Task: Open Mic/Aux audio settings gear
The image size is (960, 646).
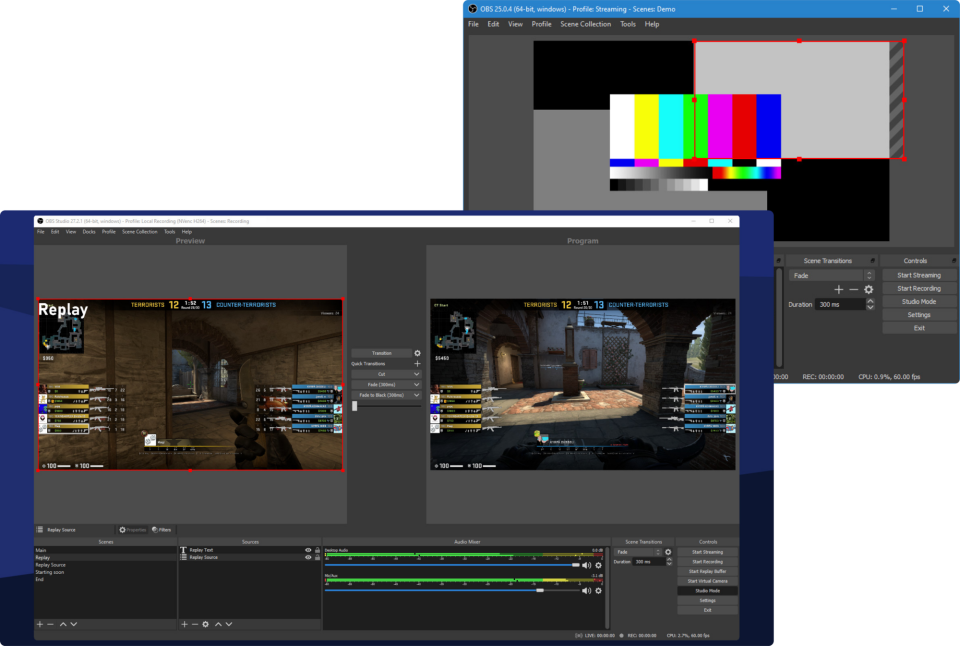Action: [x=598, y=591]
